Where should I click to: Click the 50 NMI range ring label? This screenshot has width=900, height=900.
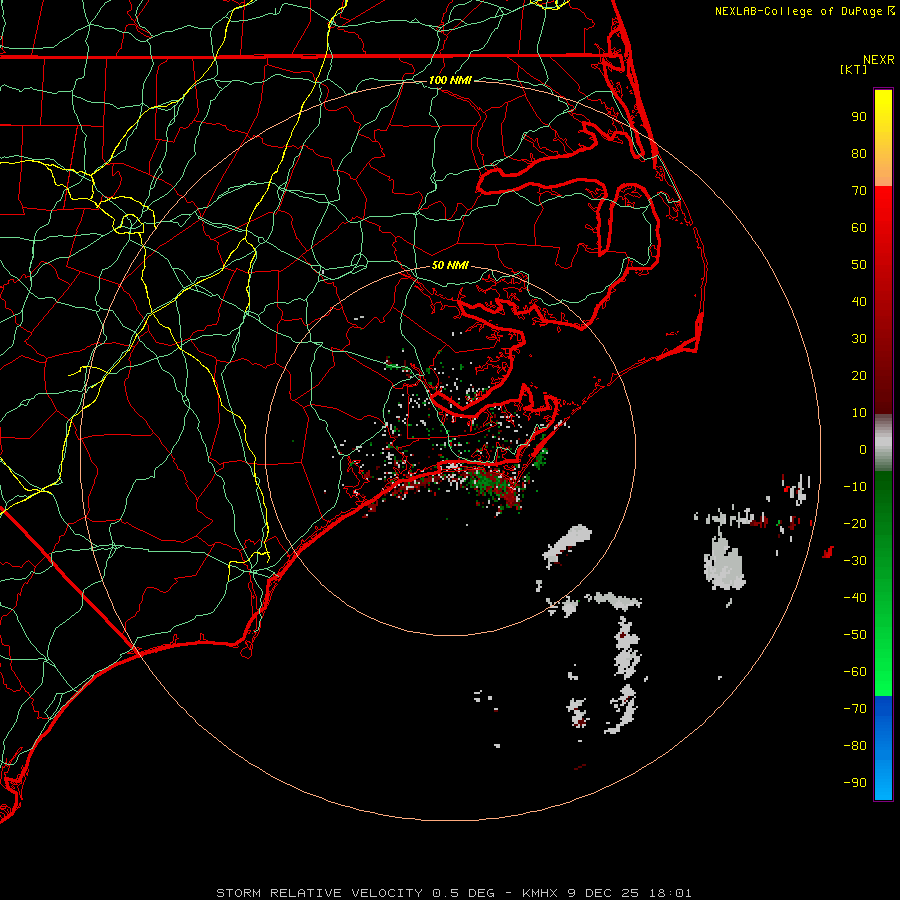[450, 265]
